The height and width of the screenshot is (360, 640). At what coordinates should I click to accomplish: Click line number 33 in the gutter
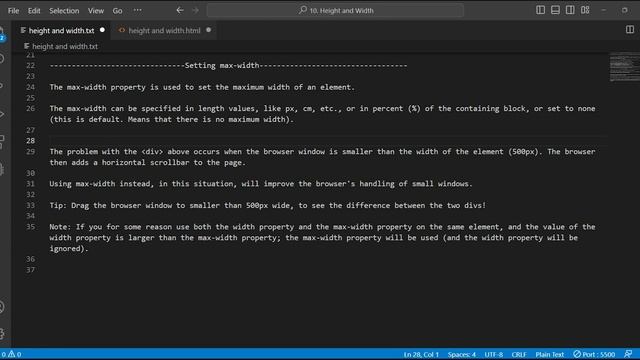31,205
